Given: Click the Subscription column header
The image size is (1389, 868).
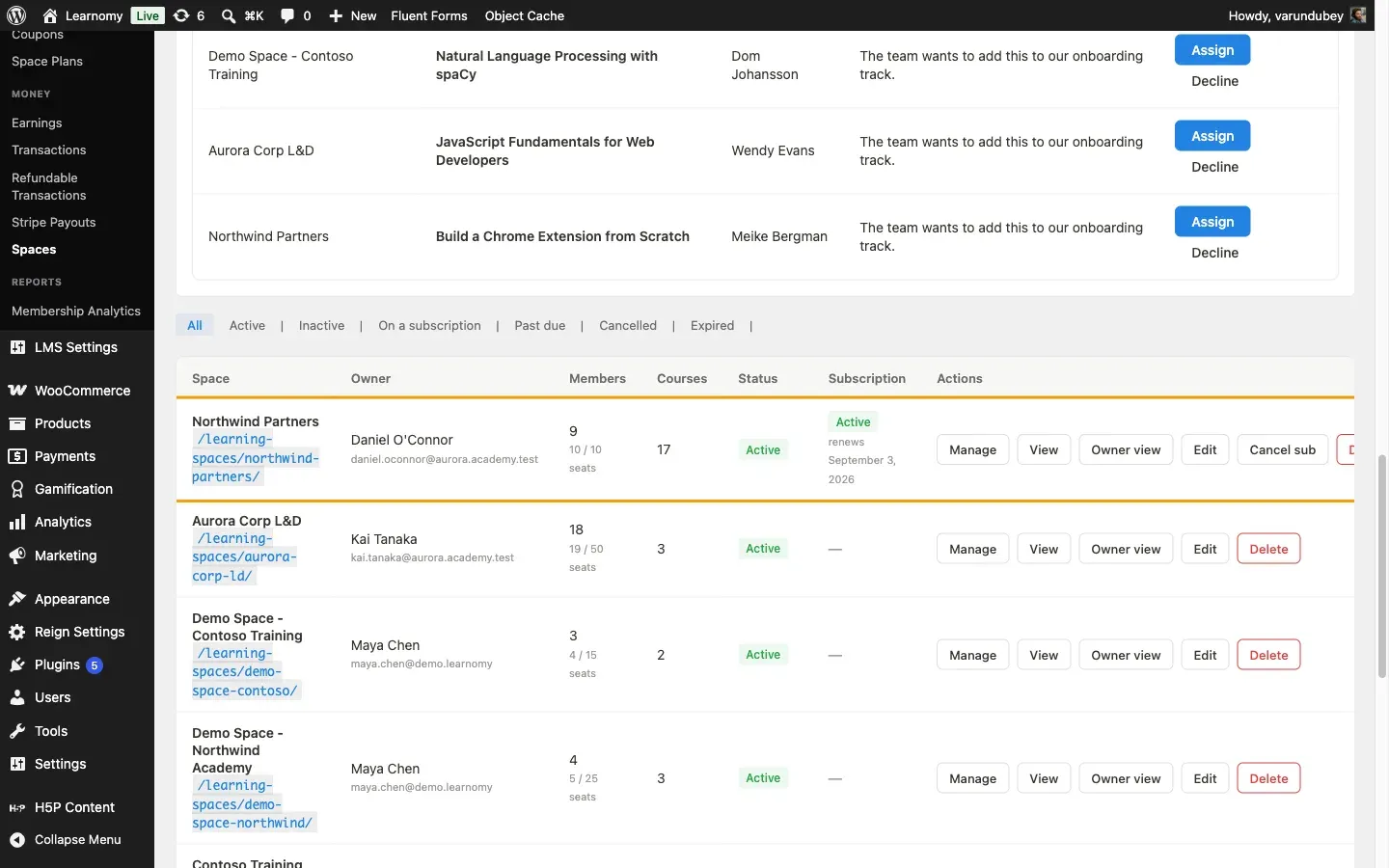Looking at the screenshot, I should tap(866, 379).
